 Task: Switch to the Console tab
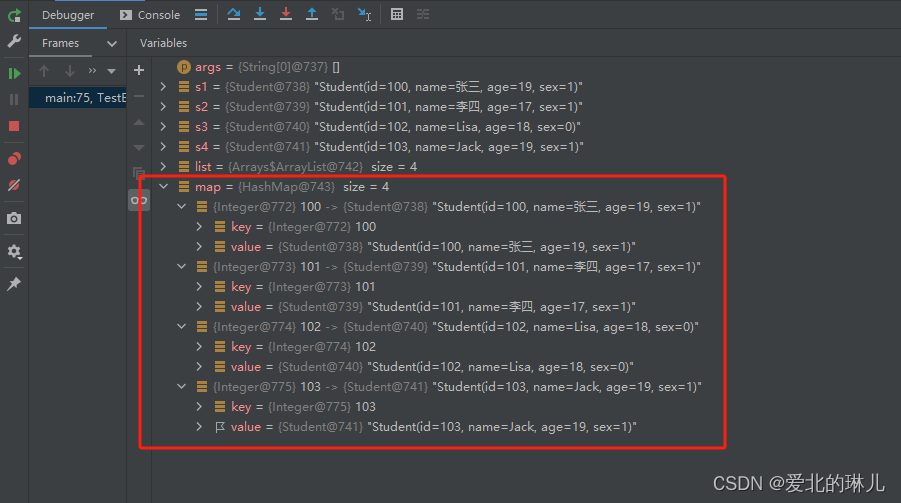pyautogui.click(x=150, y=15)
